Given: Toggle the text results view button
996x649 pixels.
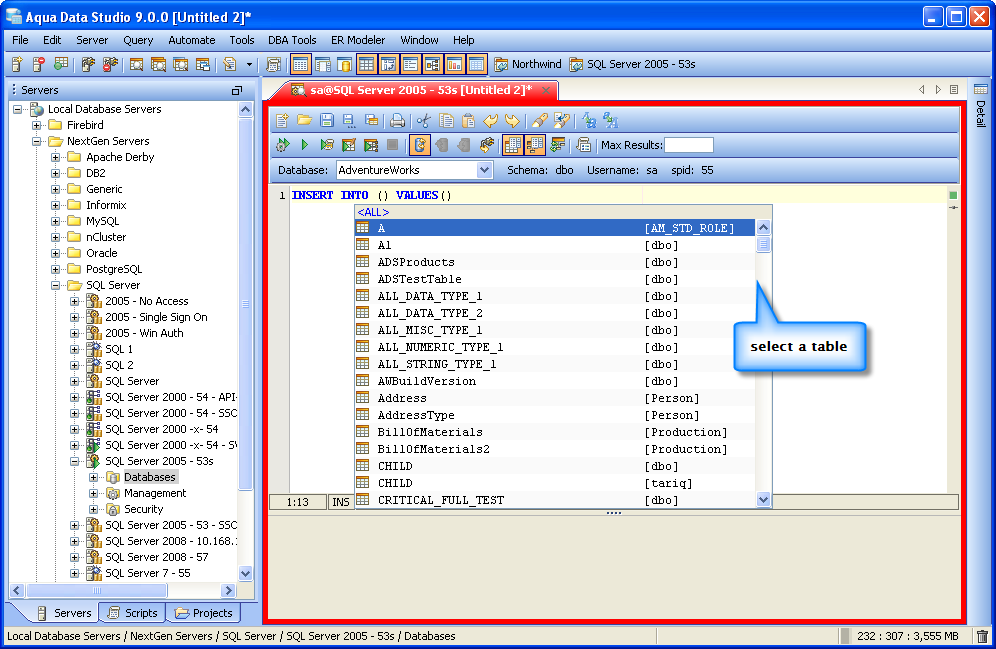Looking at the screenshot, I should point(534,145).
